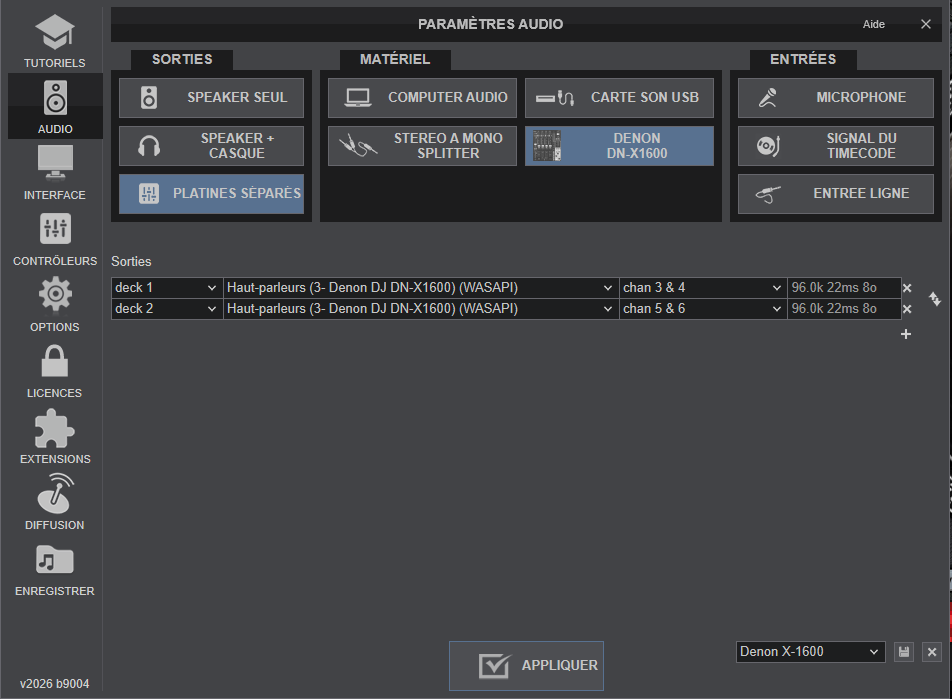Open the Licences padlock section
The image size is (952, 699).
coord(54,371)
